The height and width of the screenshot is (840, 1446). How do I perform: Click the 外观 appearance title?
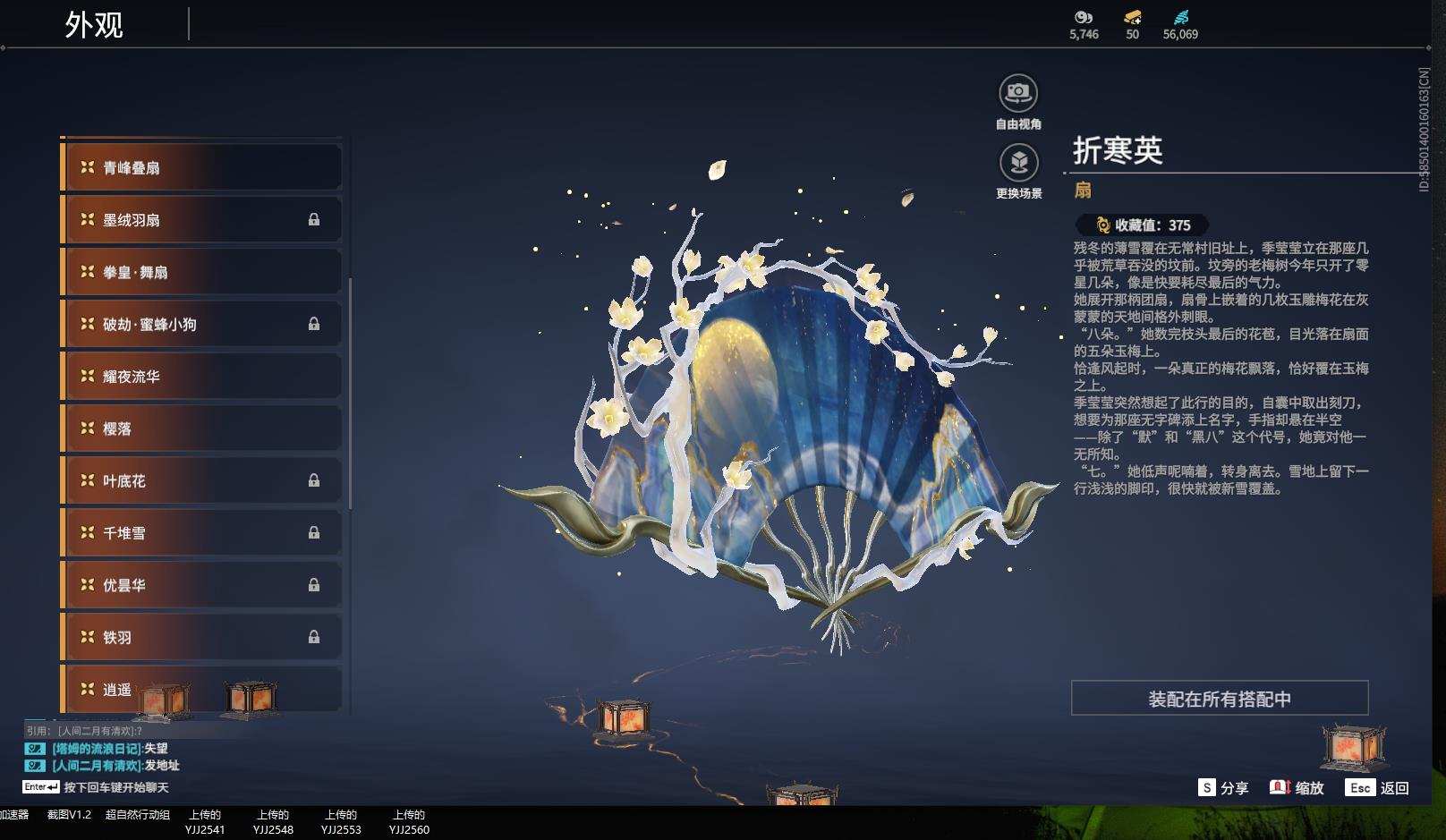(x=94, y=24)
